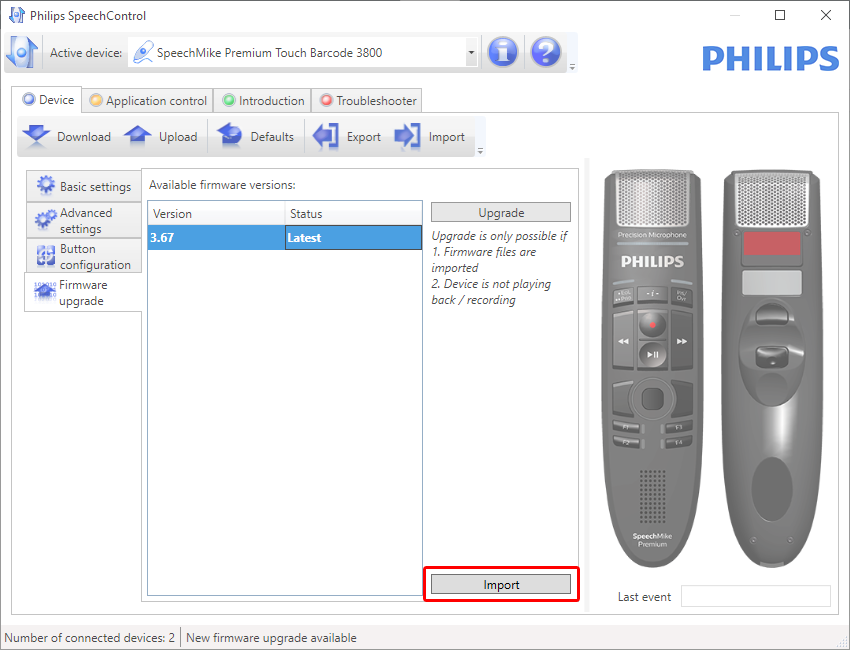The width and height of the screenshot is (850, 650).
Task: Click fast forward button on SpeechMike image
Action: coord(681,341)
